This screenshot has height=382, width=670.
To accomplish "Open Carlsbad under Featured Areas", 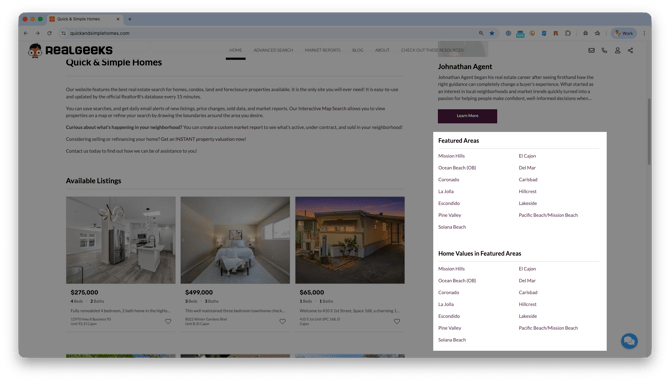I will [528, 180].
